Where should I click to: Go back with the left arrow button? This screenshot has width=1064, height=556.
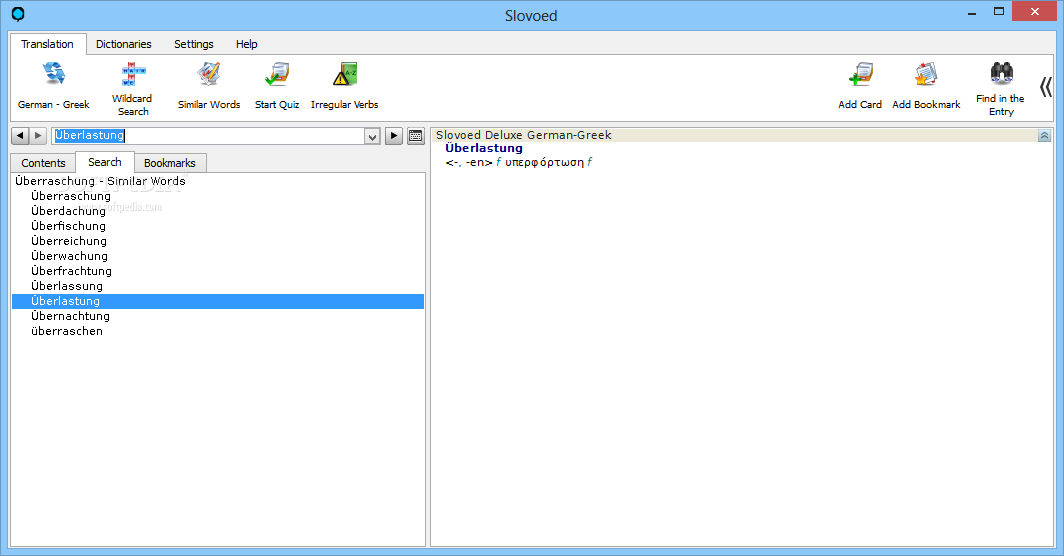pyautogui.click(x=20, y=136)
